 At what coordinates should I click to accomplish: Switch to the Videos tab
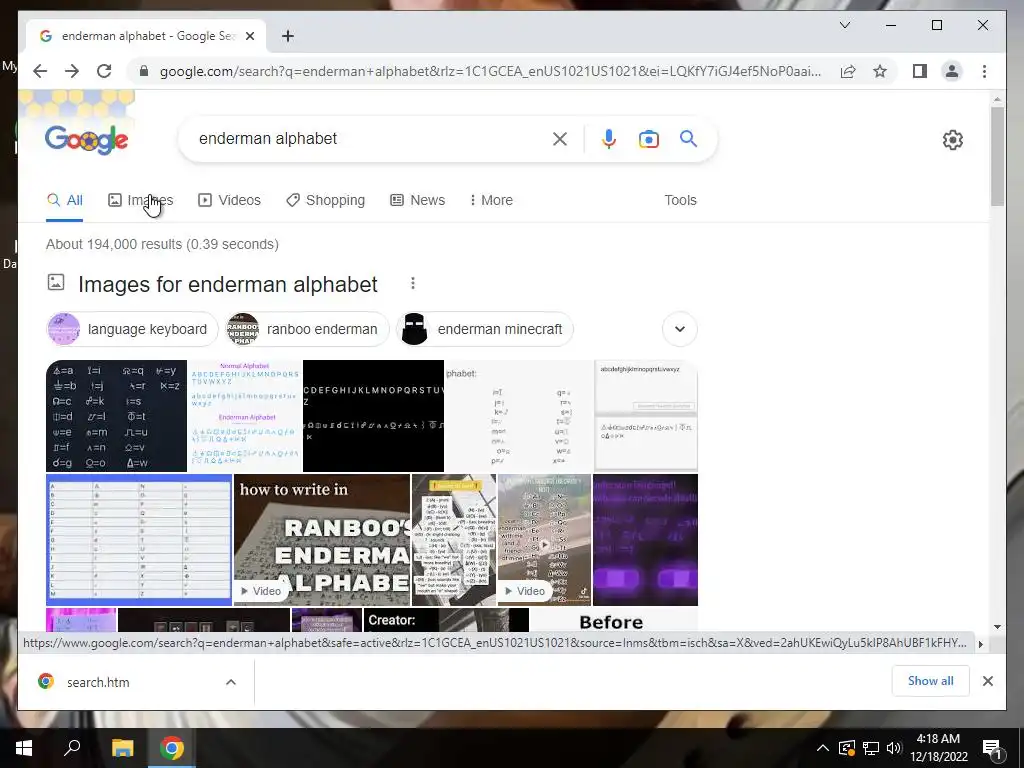click(x=229, y=200)
